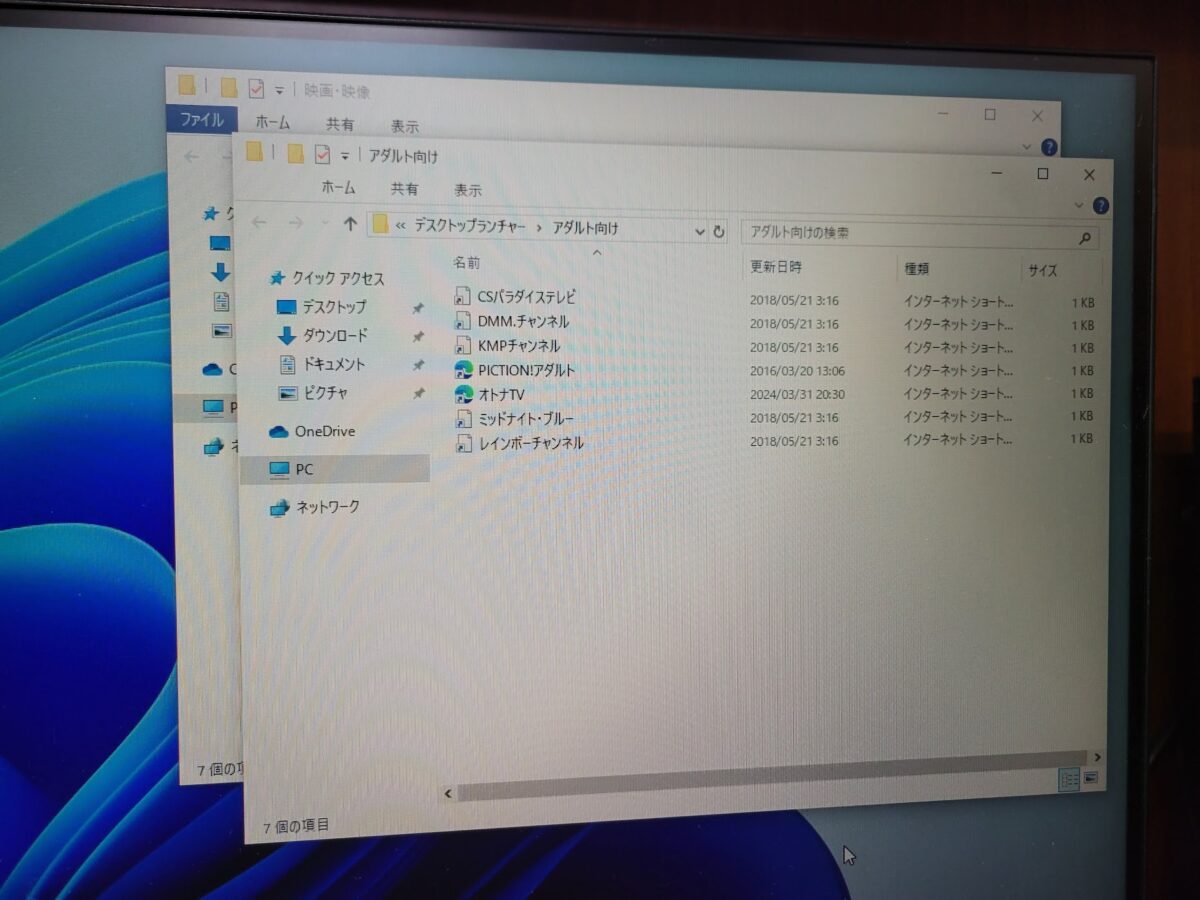Select the レインボーチャンネル shortcut
Screen dimensions: 1200x900
(531, 443)
